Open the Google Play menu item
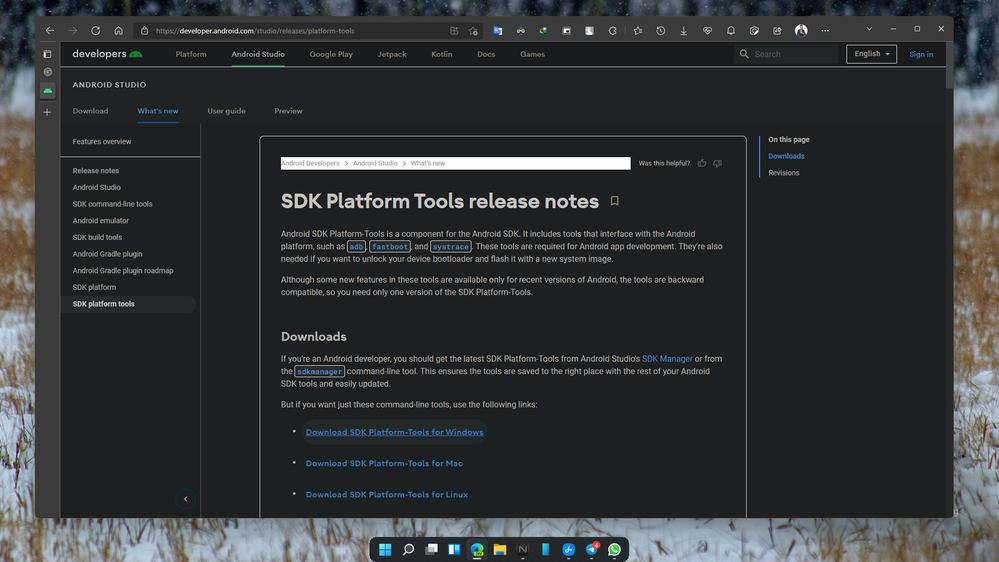Viewport: 999px width, 562px height. tap(331, 54)
